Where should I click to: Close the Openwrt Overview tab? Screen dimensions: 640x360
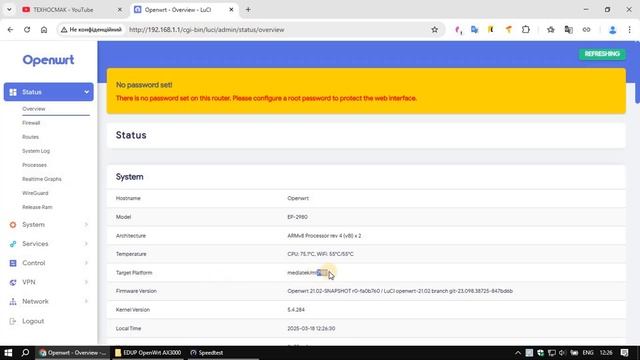pyautogui.click(x=231, y=9)
